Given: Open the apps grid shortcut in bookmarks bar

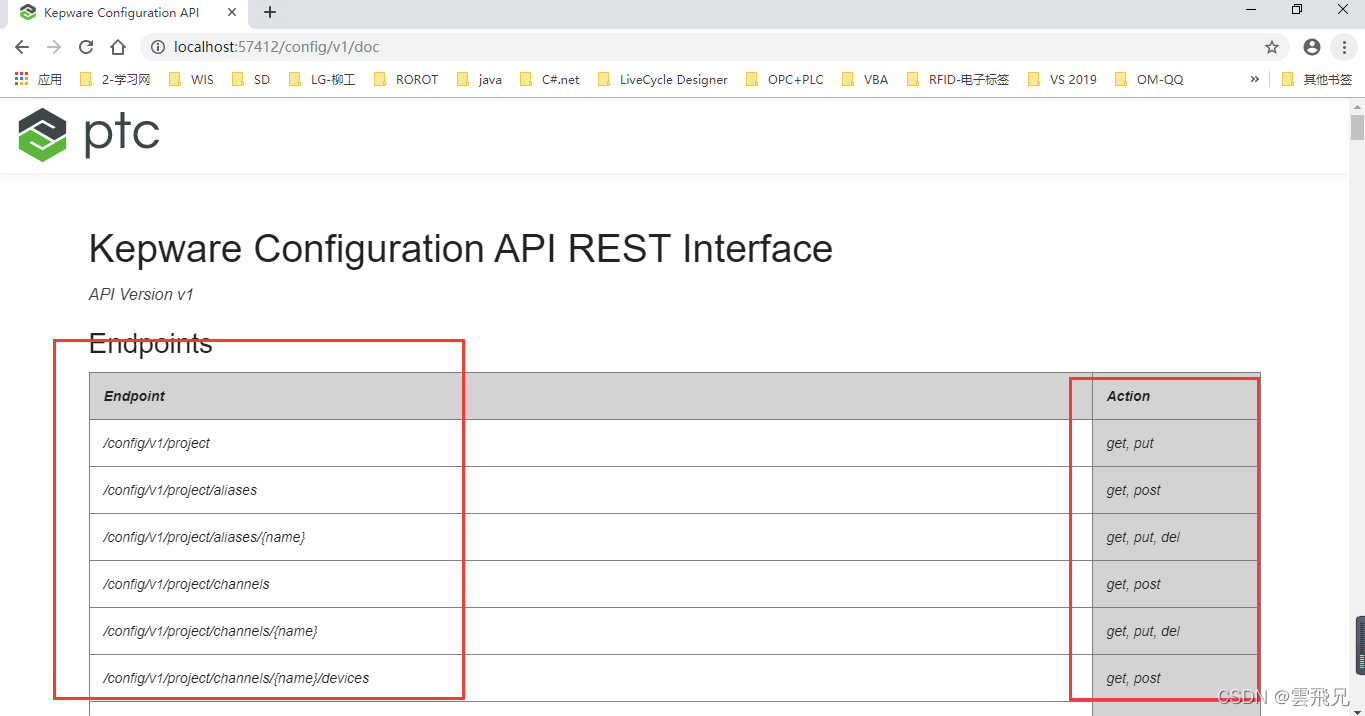Looking at the screenshot, I should 22,79.
